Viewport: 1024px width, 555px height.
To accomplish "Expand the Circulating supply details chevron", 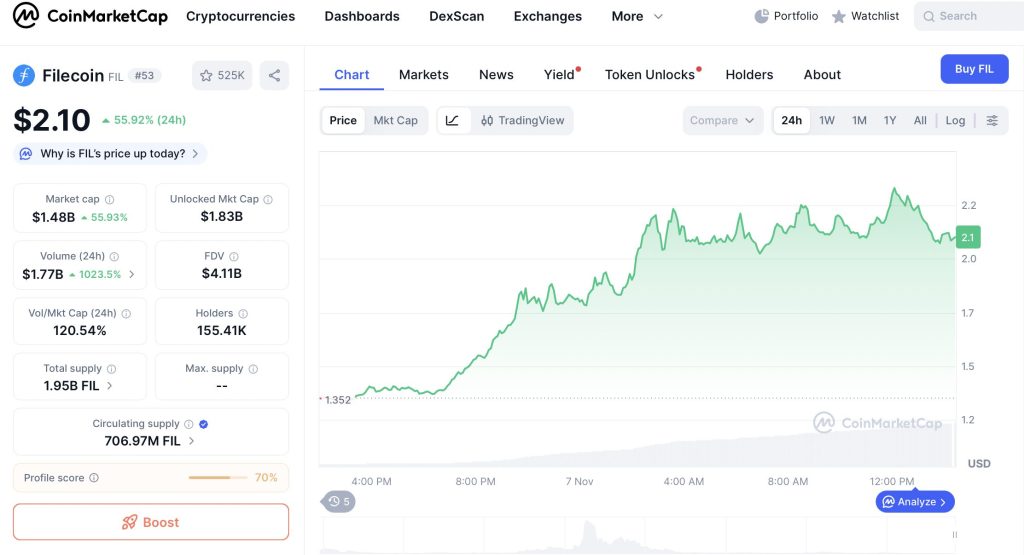I will [191, 441].
